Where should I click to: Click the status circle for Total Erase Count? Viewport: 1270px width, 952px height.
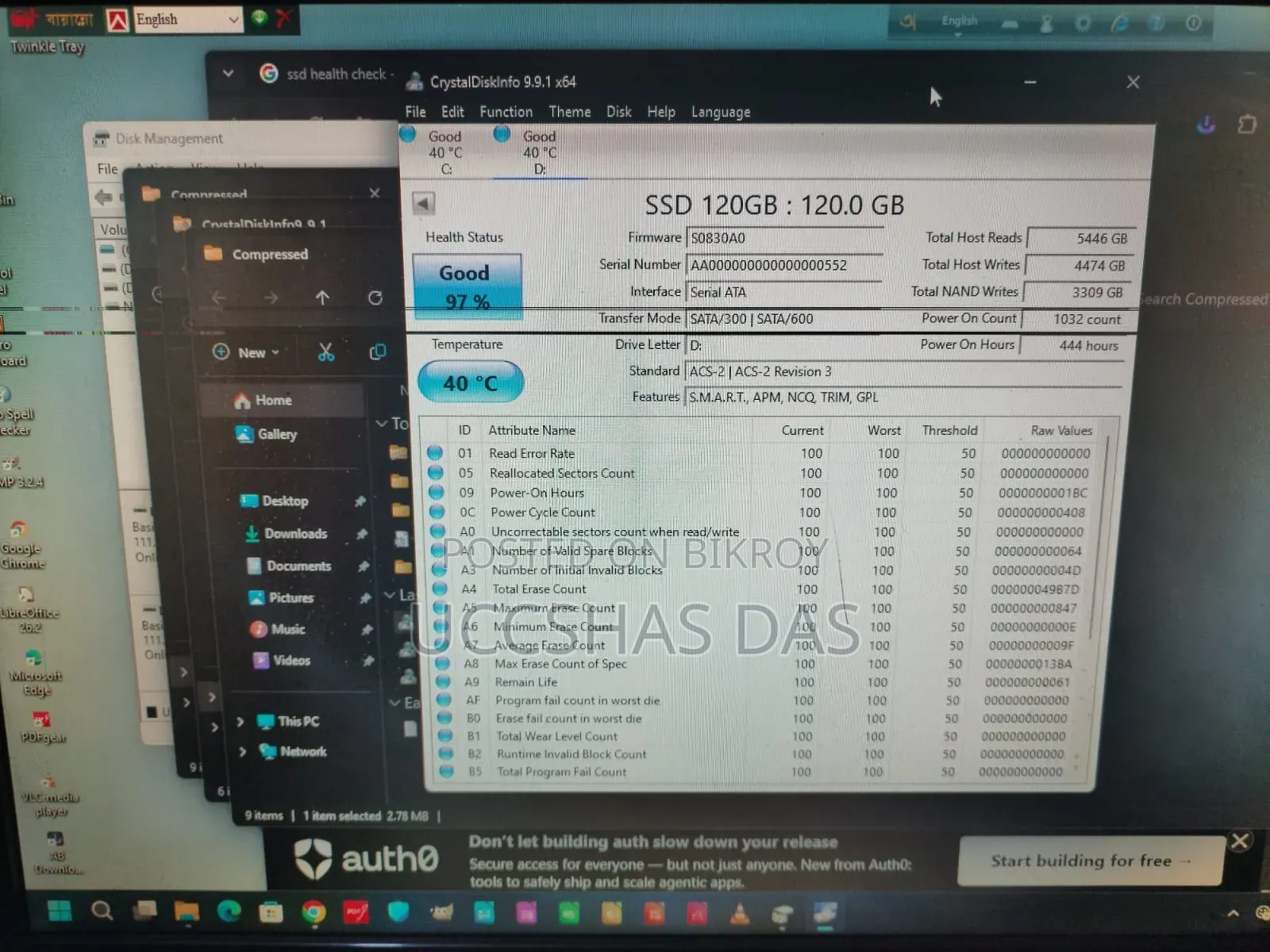(x=439, y=589)
